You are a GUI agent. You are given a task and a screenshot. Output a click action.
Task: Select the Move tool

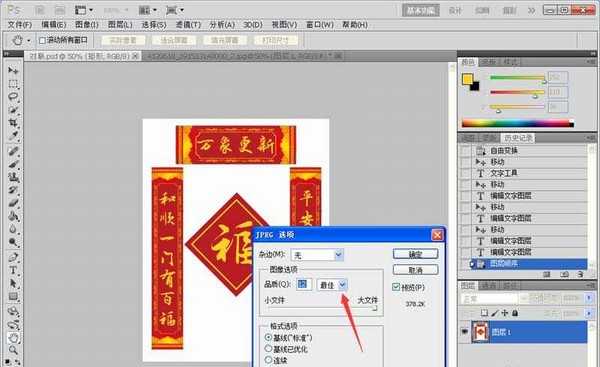click(x=13, y=70)
